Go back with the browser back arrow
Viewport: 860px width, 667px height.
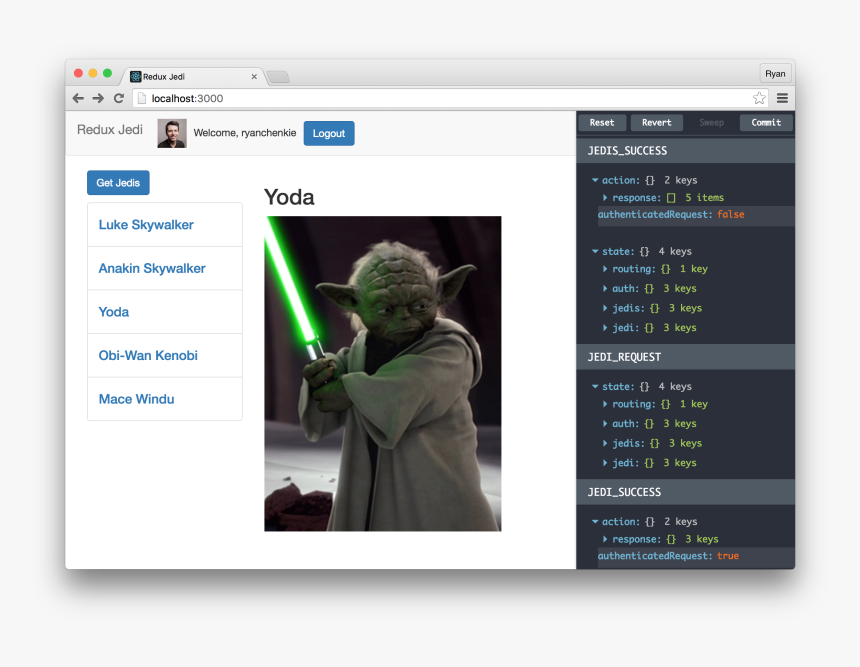(x=78, y=98)
